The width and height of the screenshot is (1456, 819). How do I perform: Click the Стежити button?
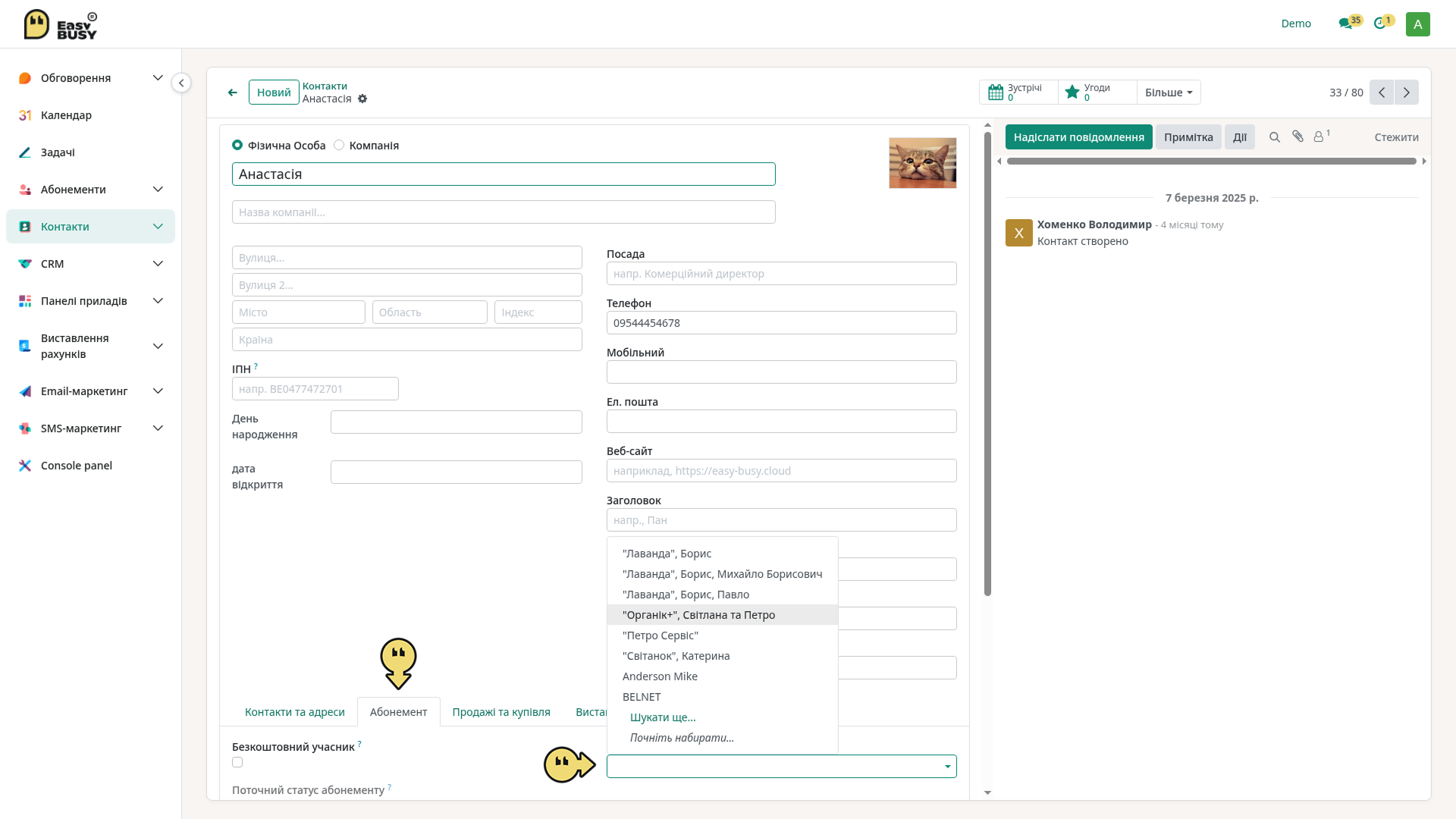(x=1396, y=137)
